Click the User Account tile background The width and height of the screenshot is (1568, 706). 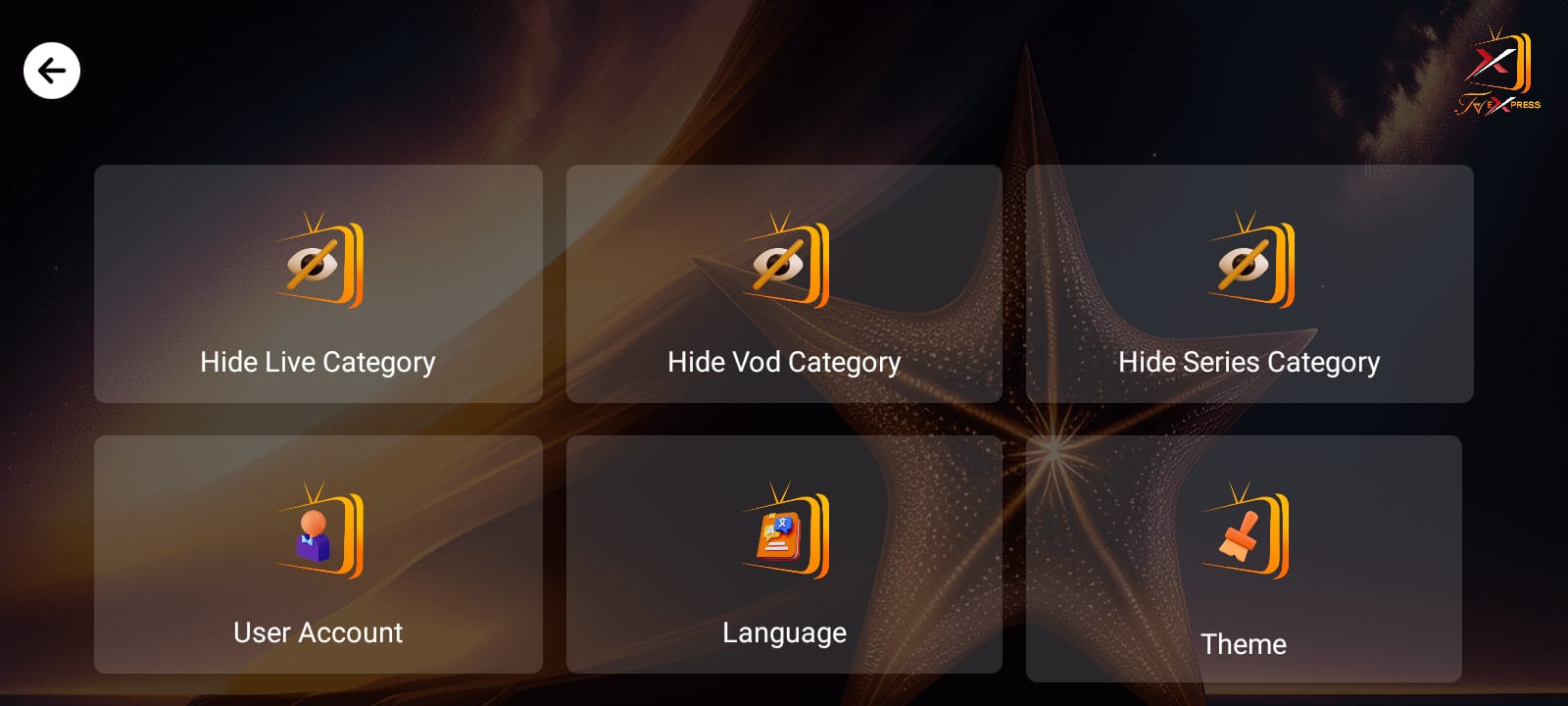pyautogui.click(x=318, y=554)
